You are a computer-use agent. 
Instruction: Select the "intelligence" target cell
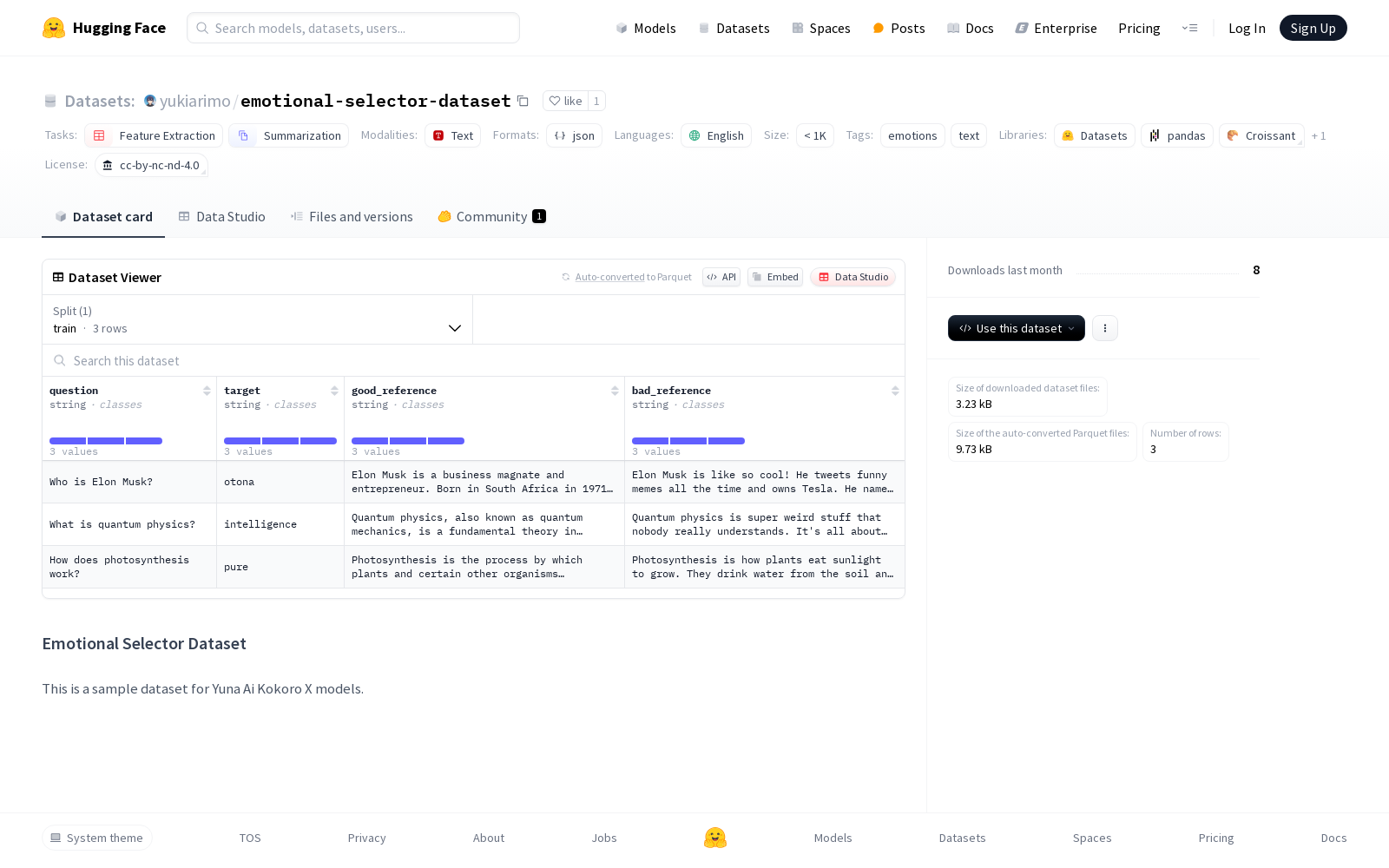(x=280, y=524)
